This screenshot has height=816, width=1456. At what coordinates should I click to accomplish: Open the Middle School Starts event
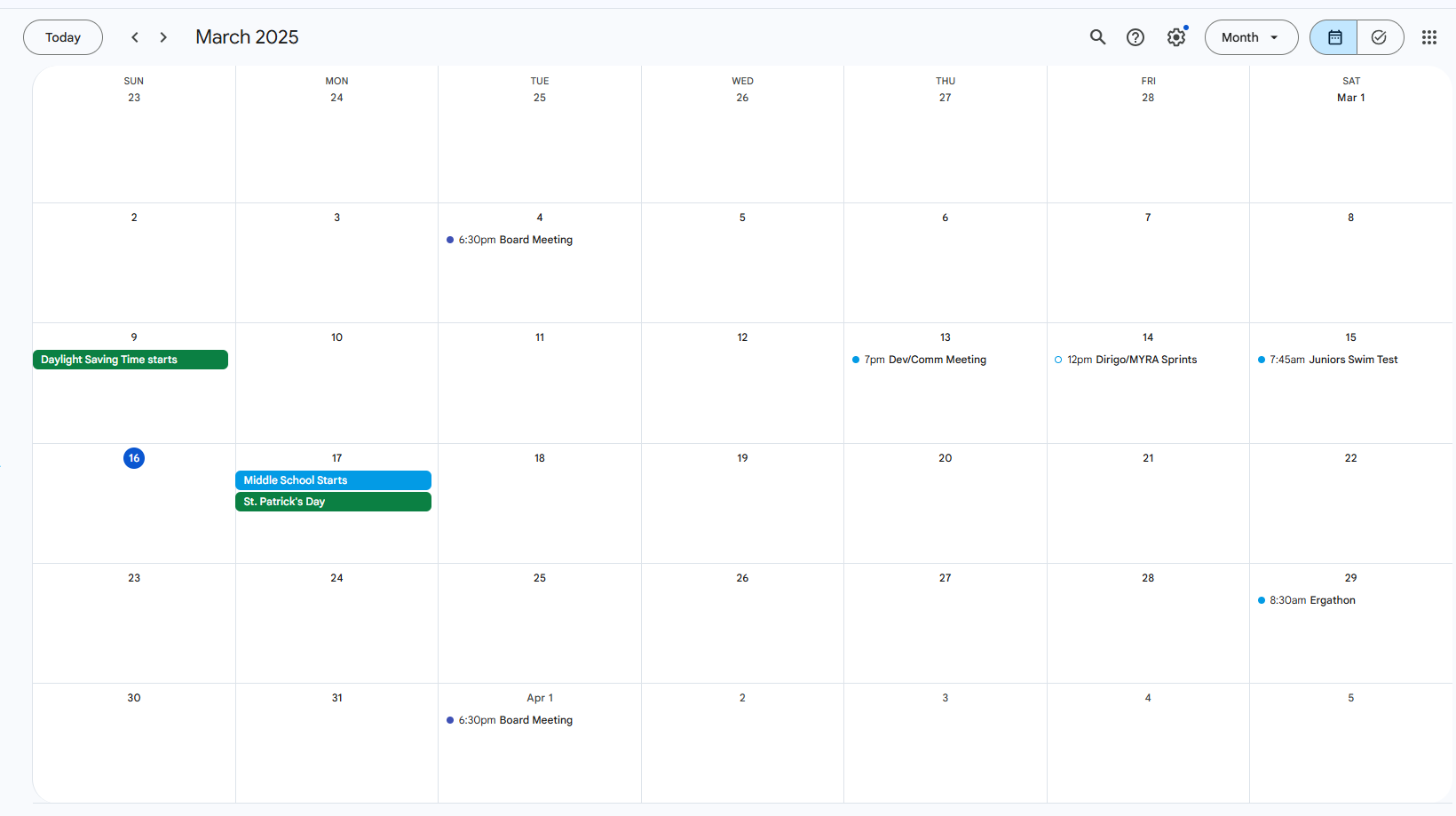pyautogui.click(x=333, y=480)
